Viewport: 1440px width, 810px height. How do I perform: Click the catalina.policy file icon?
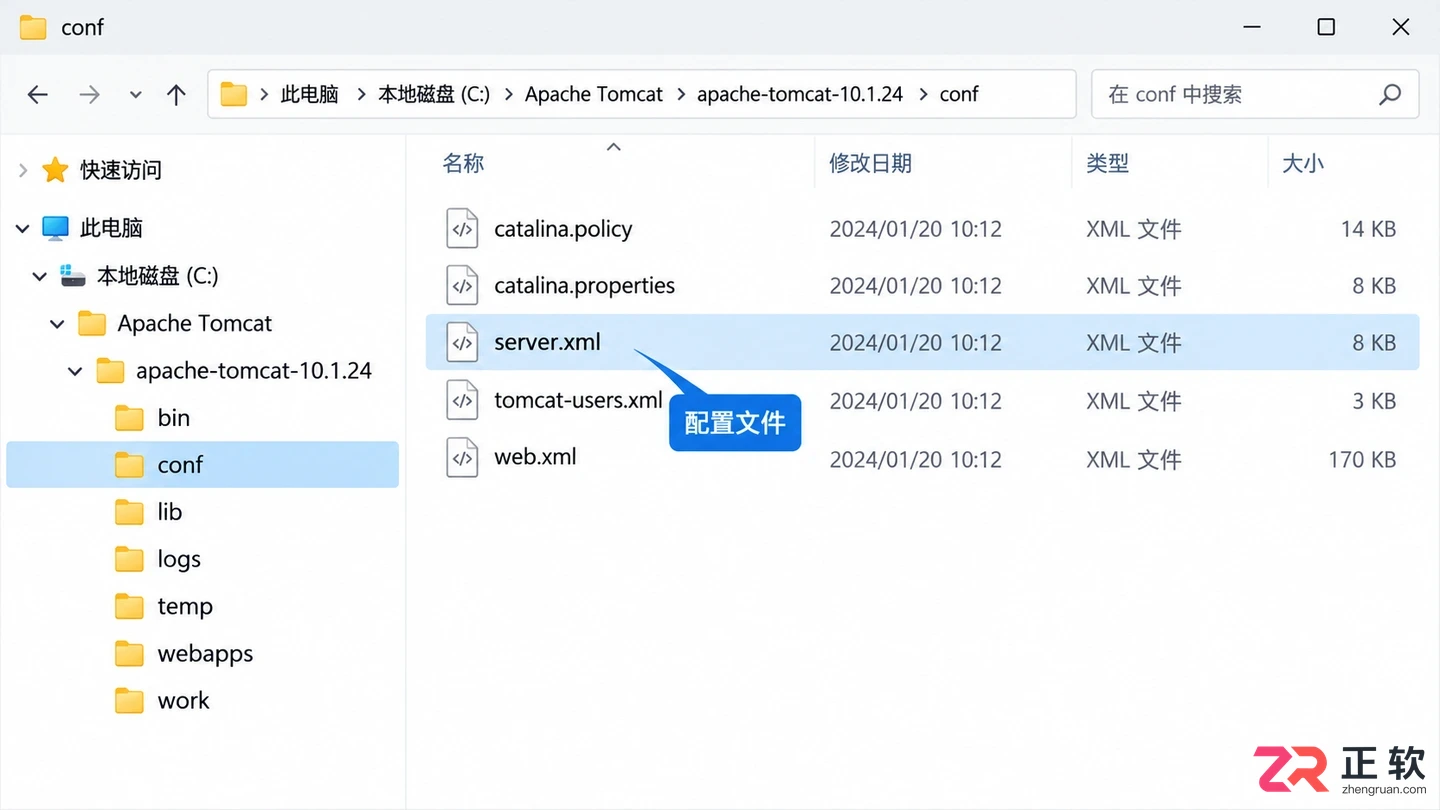(x=462, y=228)
